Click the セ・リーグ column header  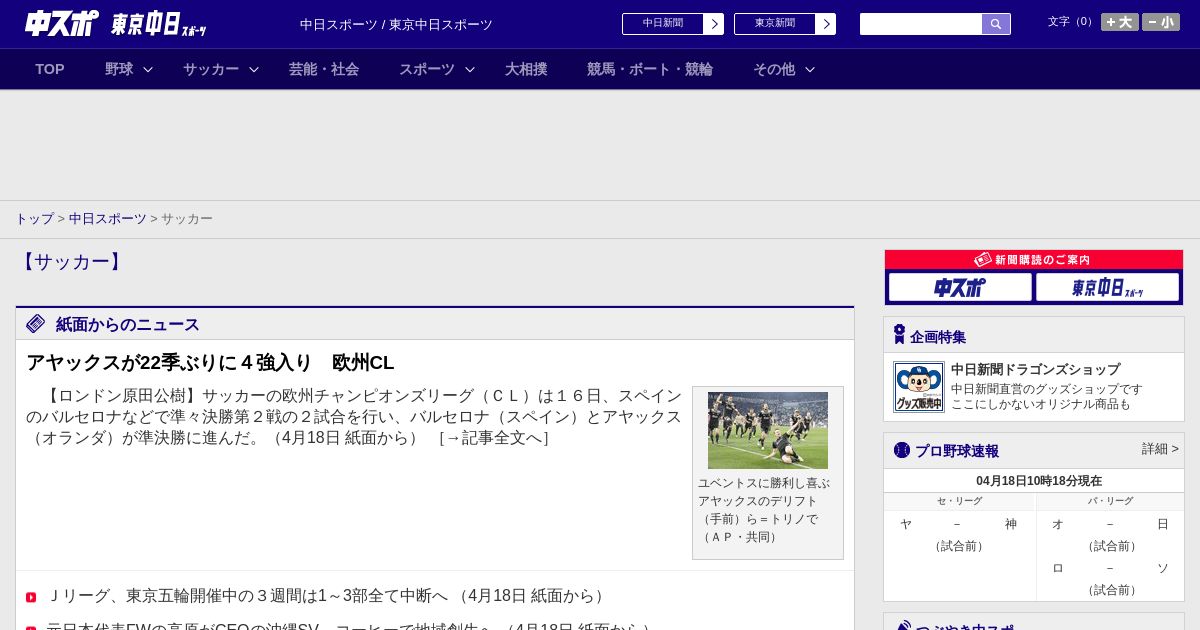959,501
